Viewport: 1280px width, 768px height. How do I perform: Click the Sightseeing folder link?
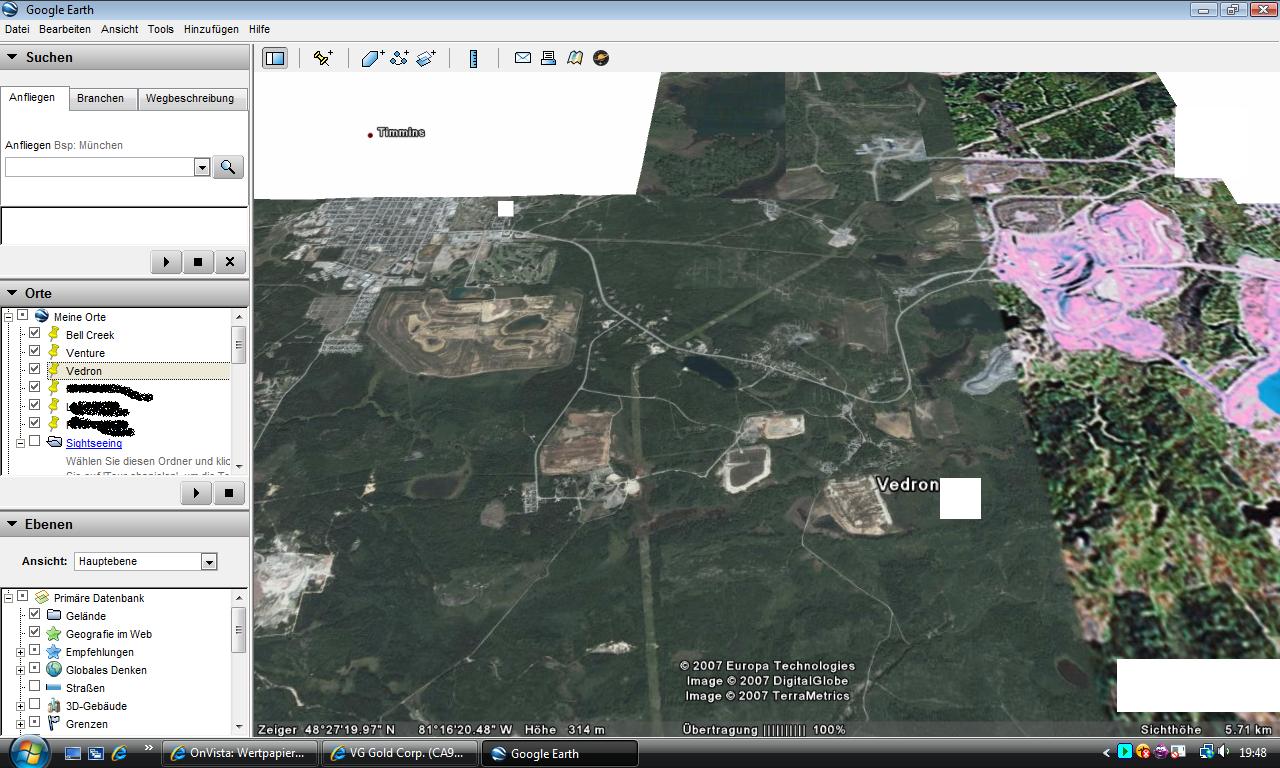tap(94, 442)
